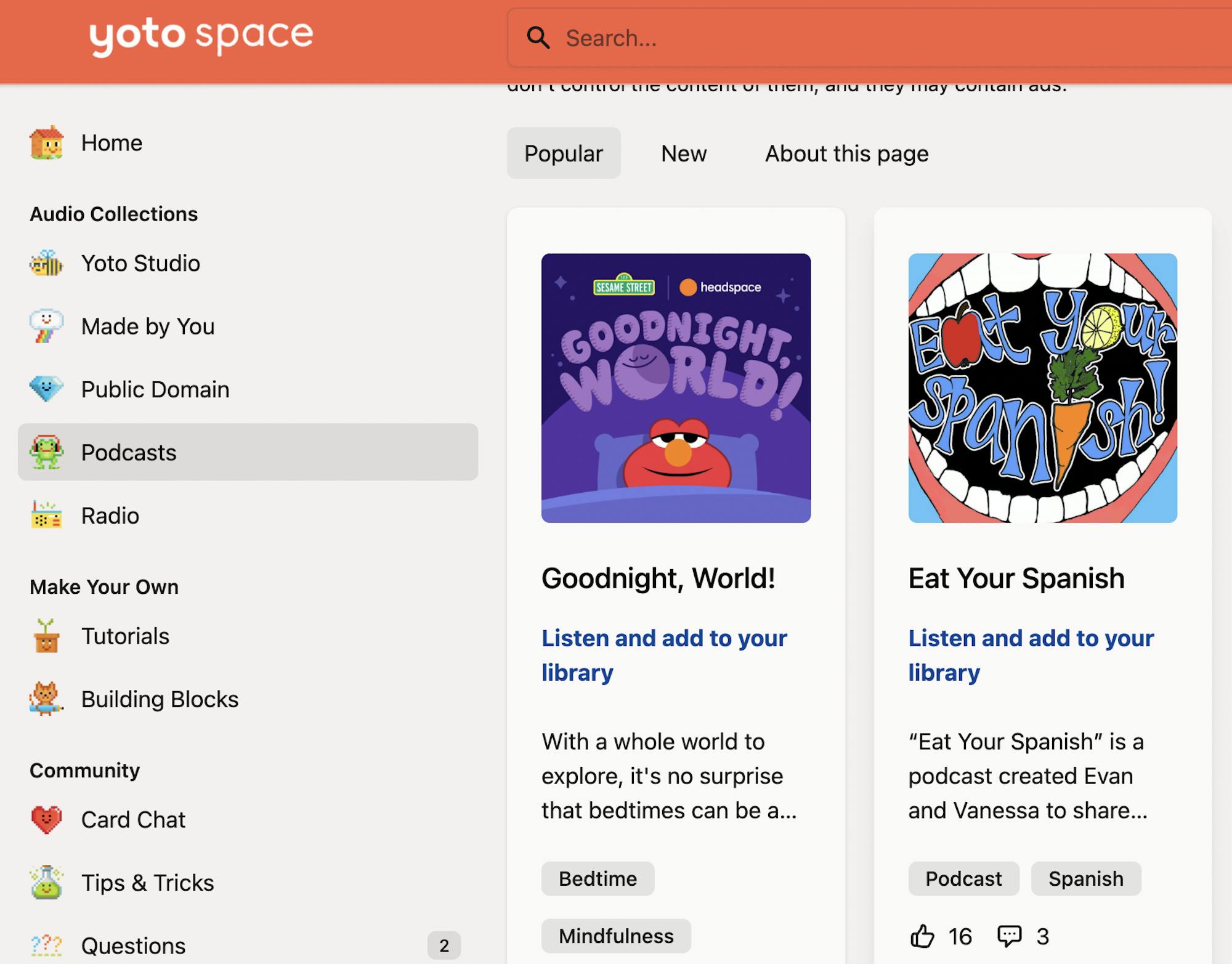Open Yoto Studio bee icon
Screen dimensions: 1232x964
[46, 264]
